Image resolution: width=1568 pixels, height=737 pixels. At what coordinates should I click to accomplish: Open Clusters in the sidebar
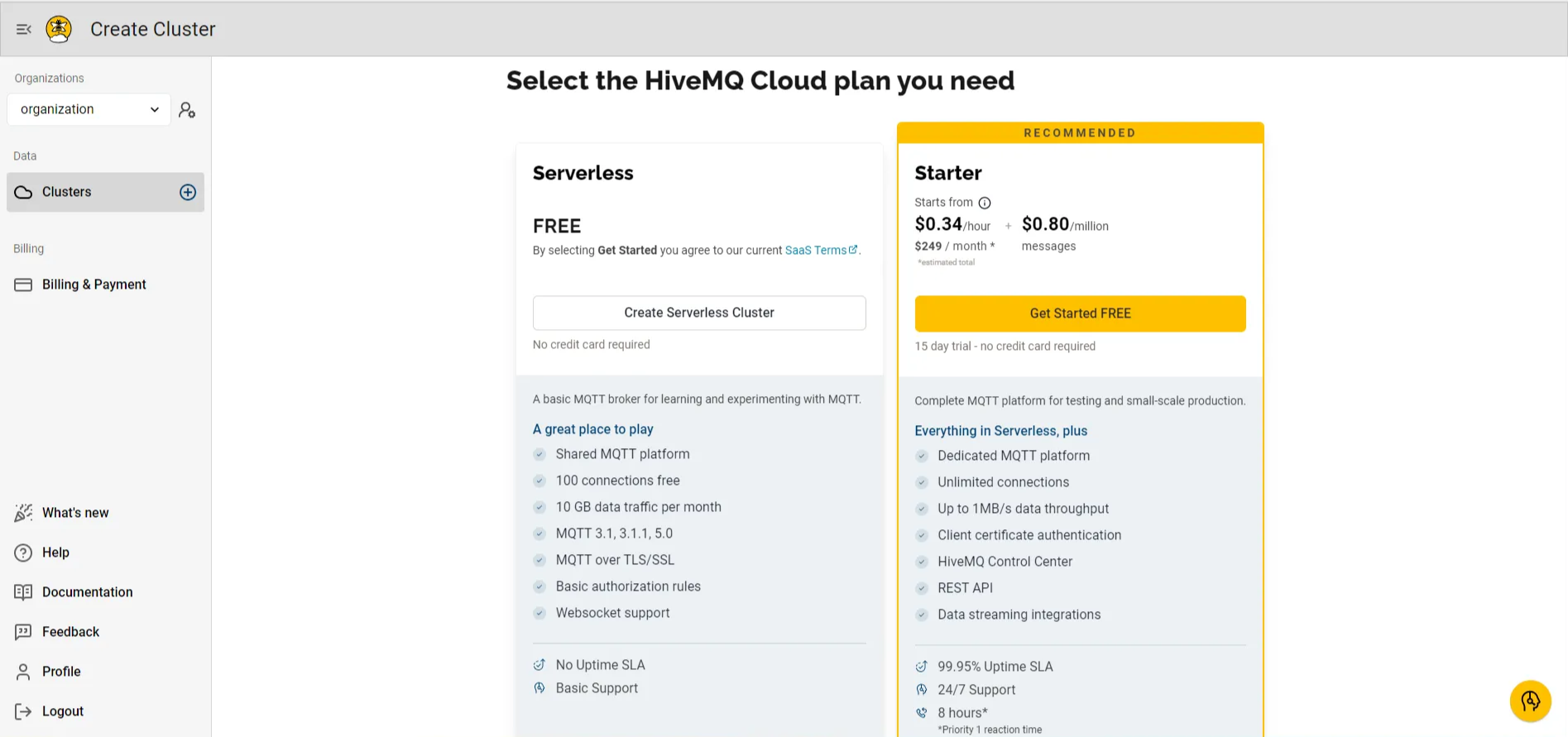point(105,192)
